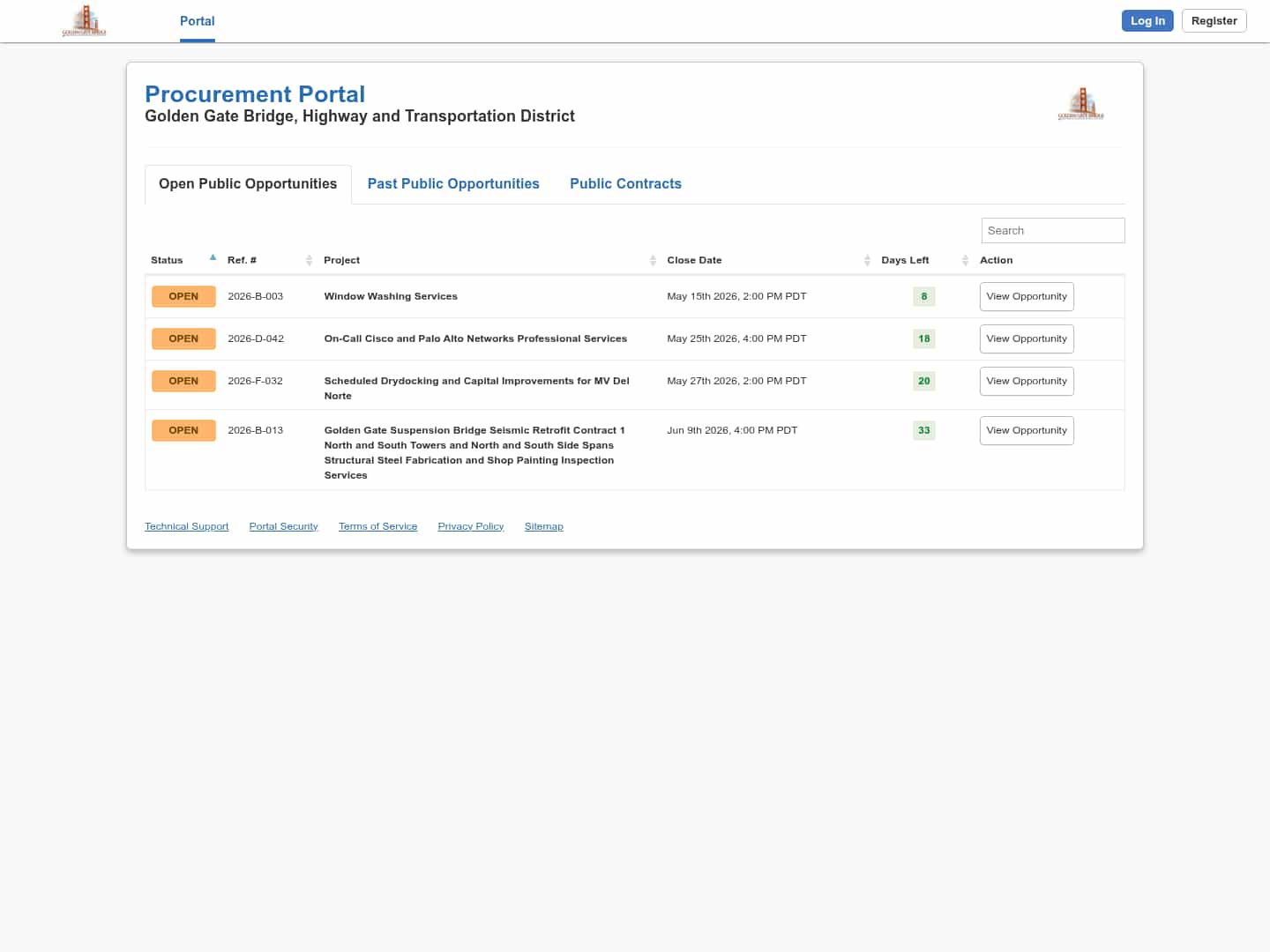Click close date May 15th 2026
The height and width of the screenshot is (952, 1270).
click(736, 297)
